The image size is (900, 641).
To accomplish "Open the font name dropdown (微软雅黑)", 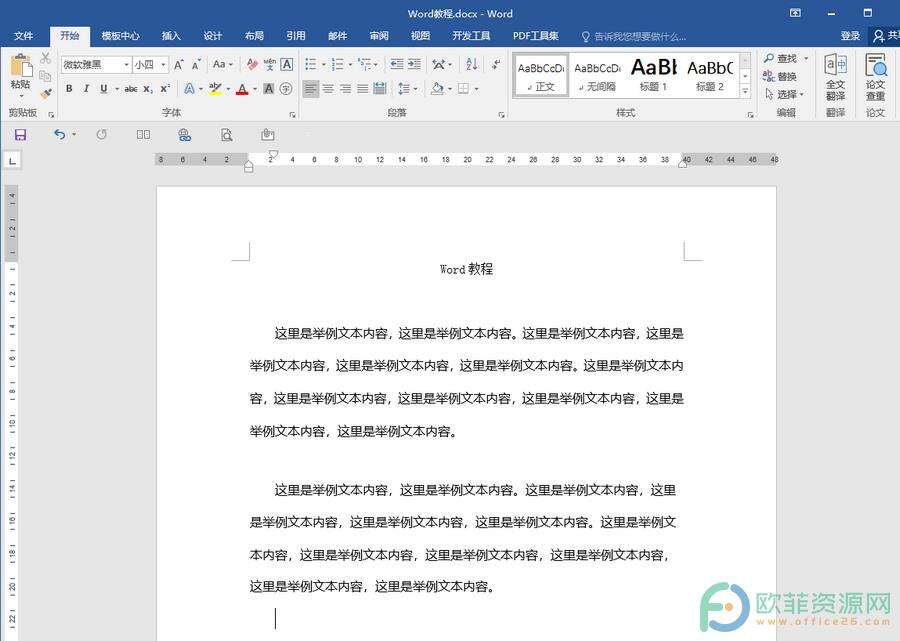I will click(126, 65).
